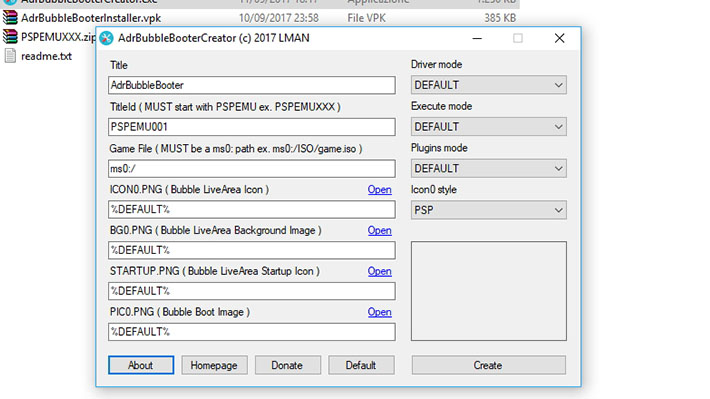Open the Icon0 style PSP dropdown
Screen dimensions: 710x399
click(489, 210)
